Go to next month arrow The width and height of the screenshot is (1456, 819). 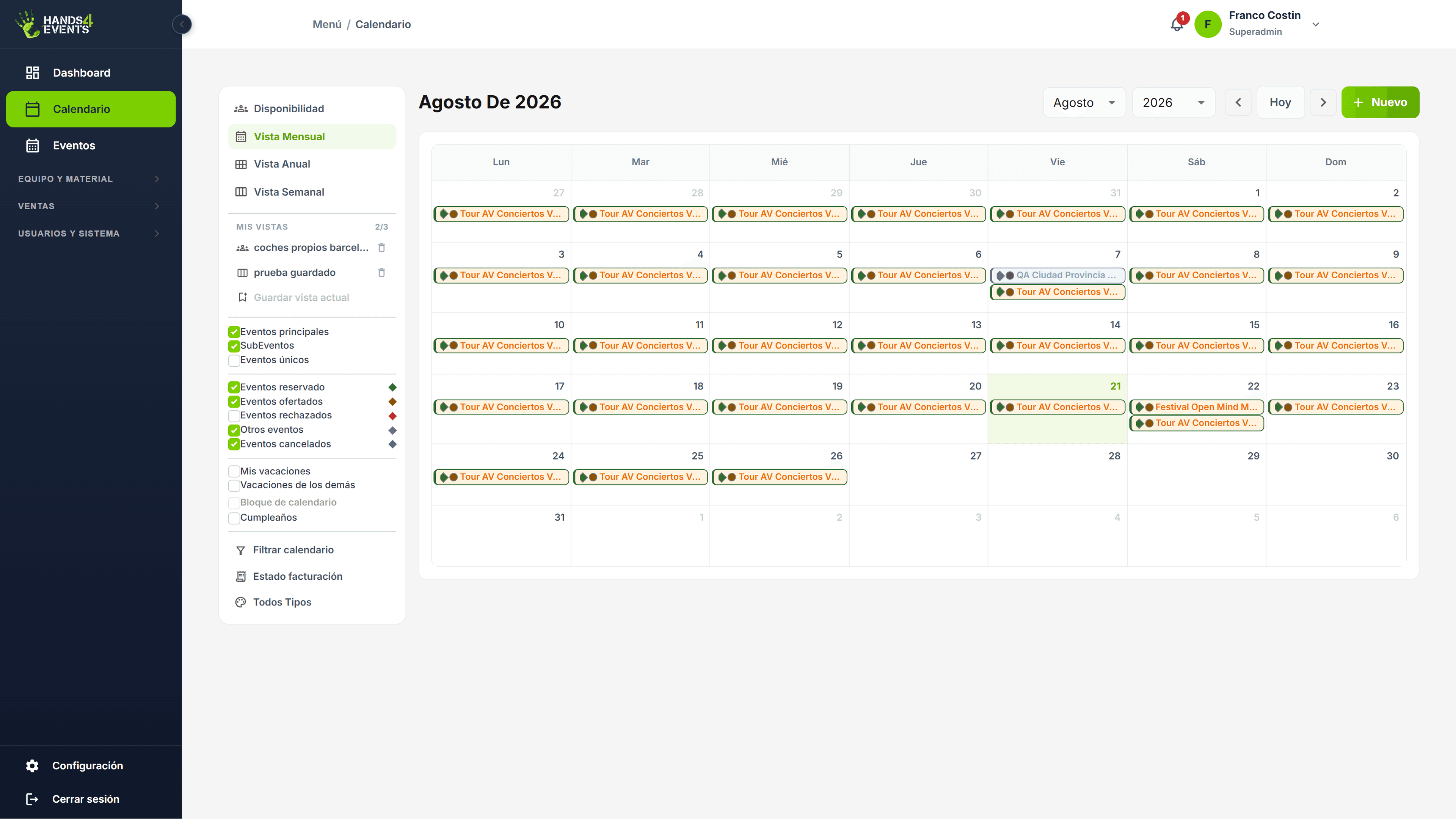pyautogui.click(x=1323, y=102)
